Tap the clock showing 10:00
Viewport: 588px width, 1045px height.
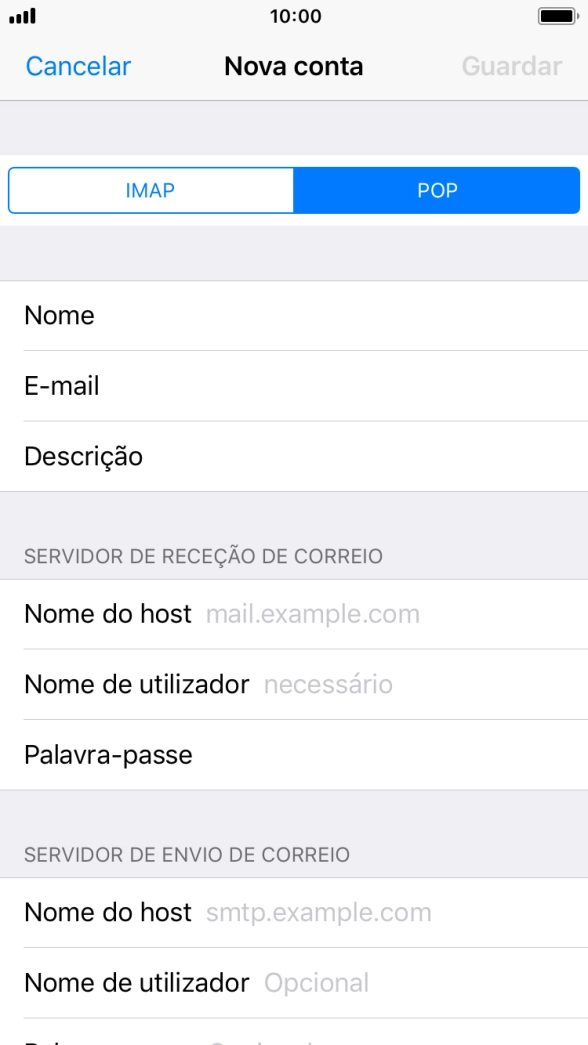pyautogui.click(x=294, y=16)
